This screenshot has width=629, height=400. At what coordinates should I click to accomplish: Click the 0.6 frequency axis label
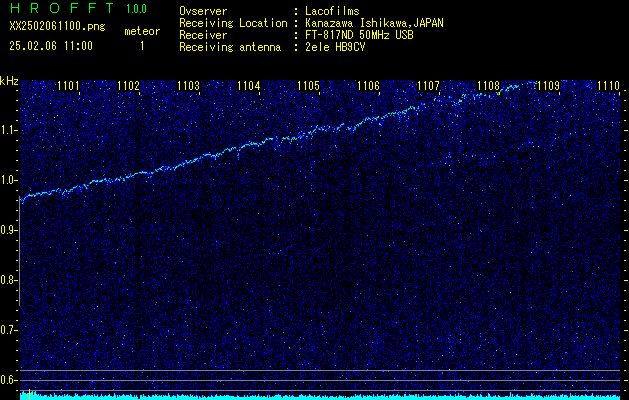coord(9,380)
